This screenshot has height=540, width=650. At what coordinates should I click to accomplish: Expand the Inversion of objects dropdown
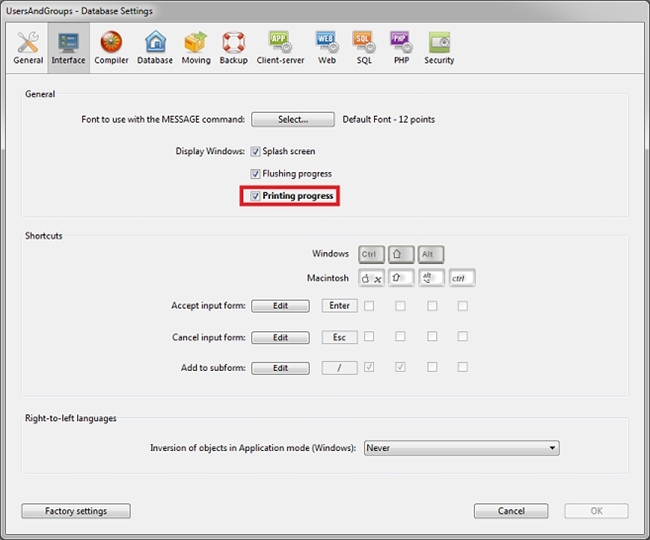coord(461,448)
